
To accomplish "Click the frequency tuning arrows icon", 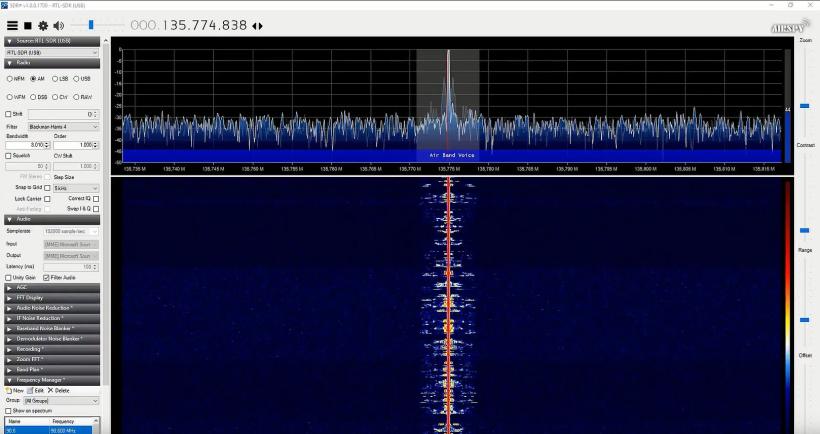I will pos(257,26).
